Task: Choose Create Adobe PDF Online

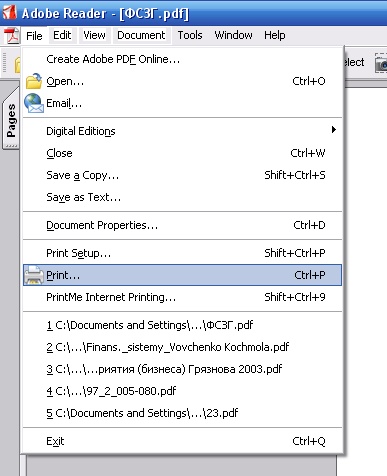Action: click(x=183, y=59)
